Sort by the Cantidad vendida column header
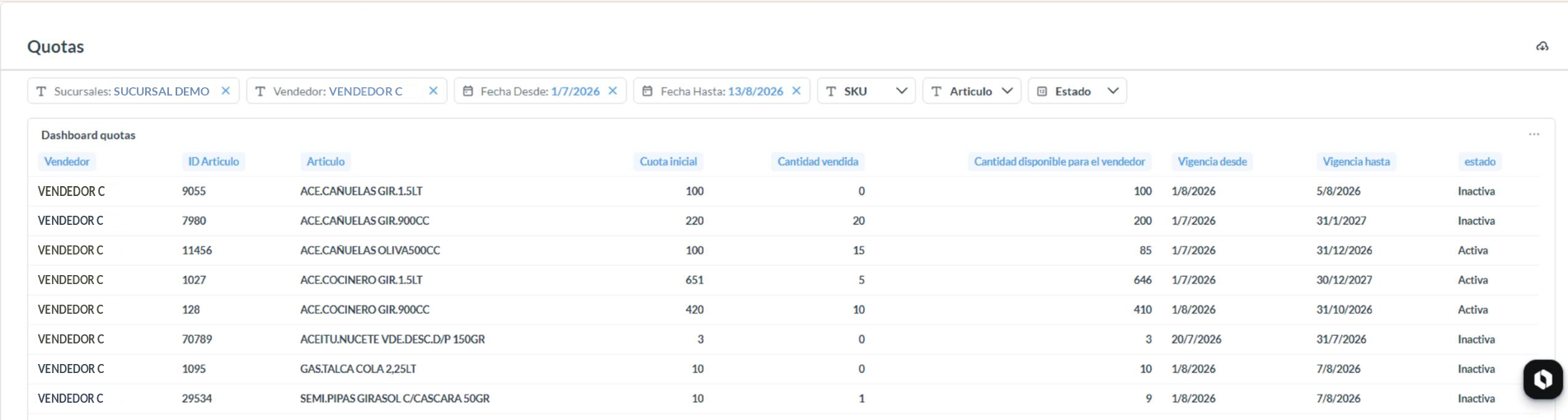1568x420 pixels. (x=818, y=161)
